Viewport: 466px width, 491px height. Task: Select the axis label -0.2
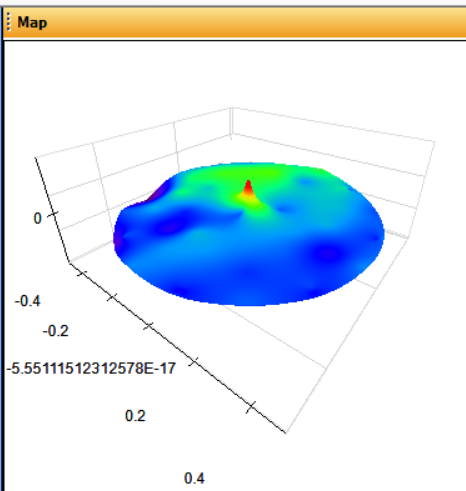click(55, 331)
